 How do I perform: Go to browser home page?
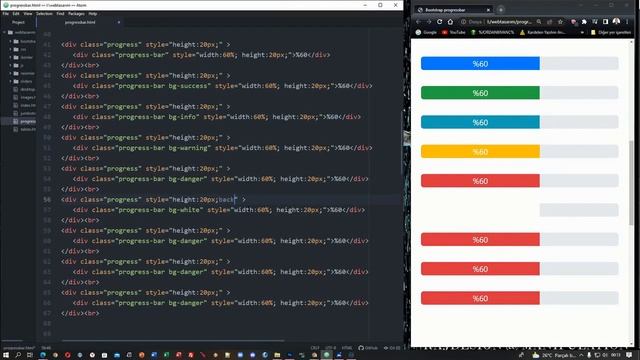tap(450, 22)
